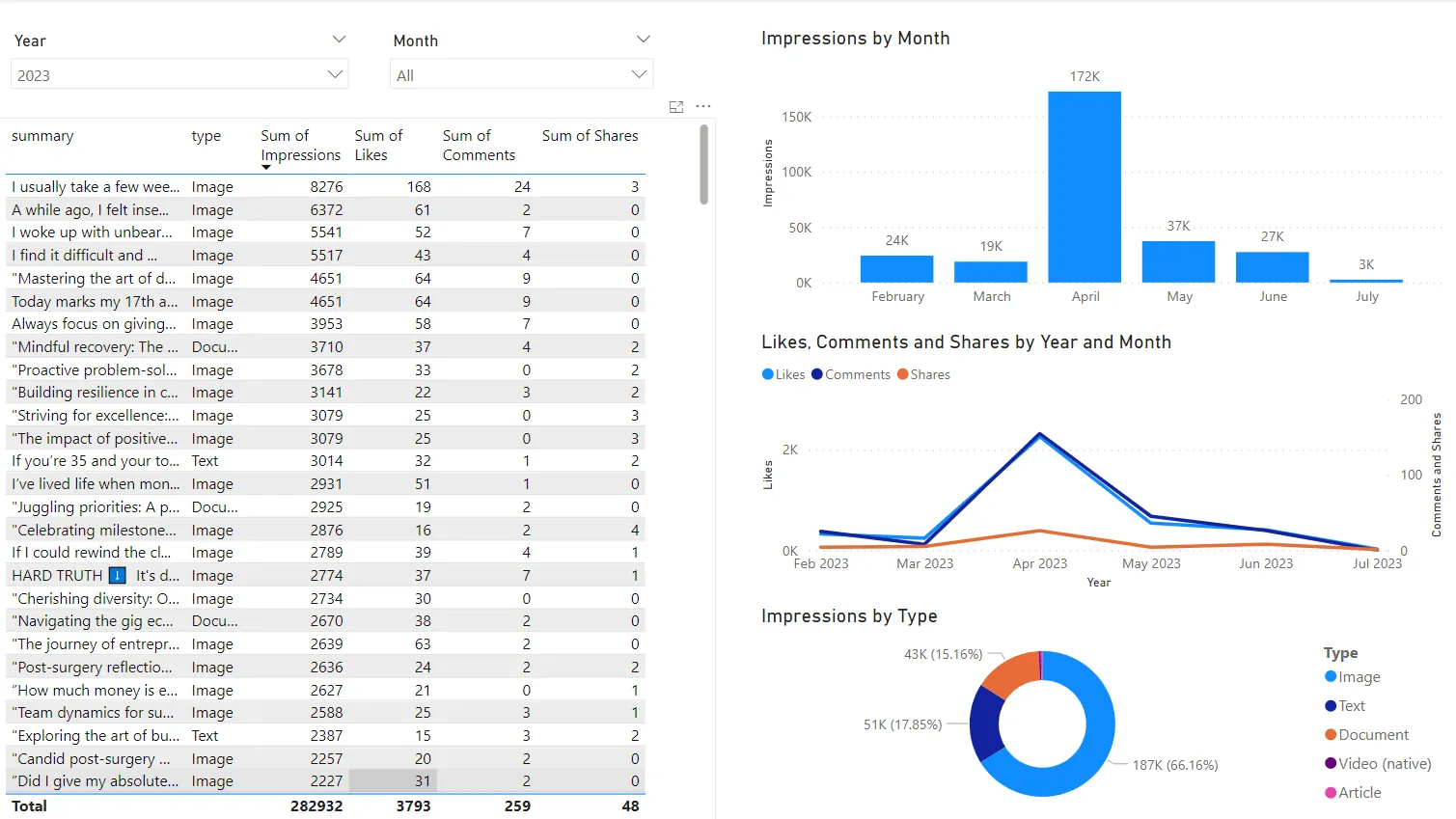This screenshot has width=1456, height=819.
Task: Click row "I woke up with unbear..."
Action: (325, 232)
